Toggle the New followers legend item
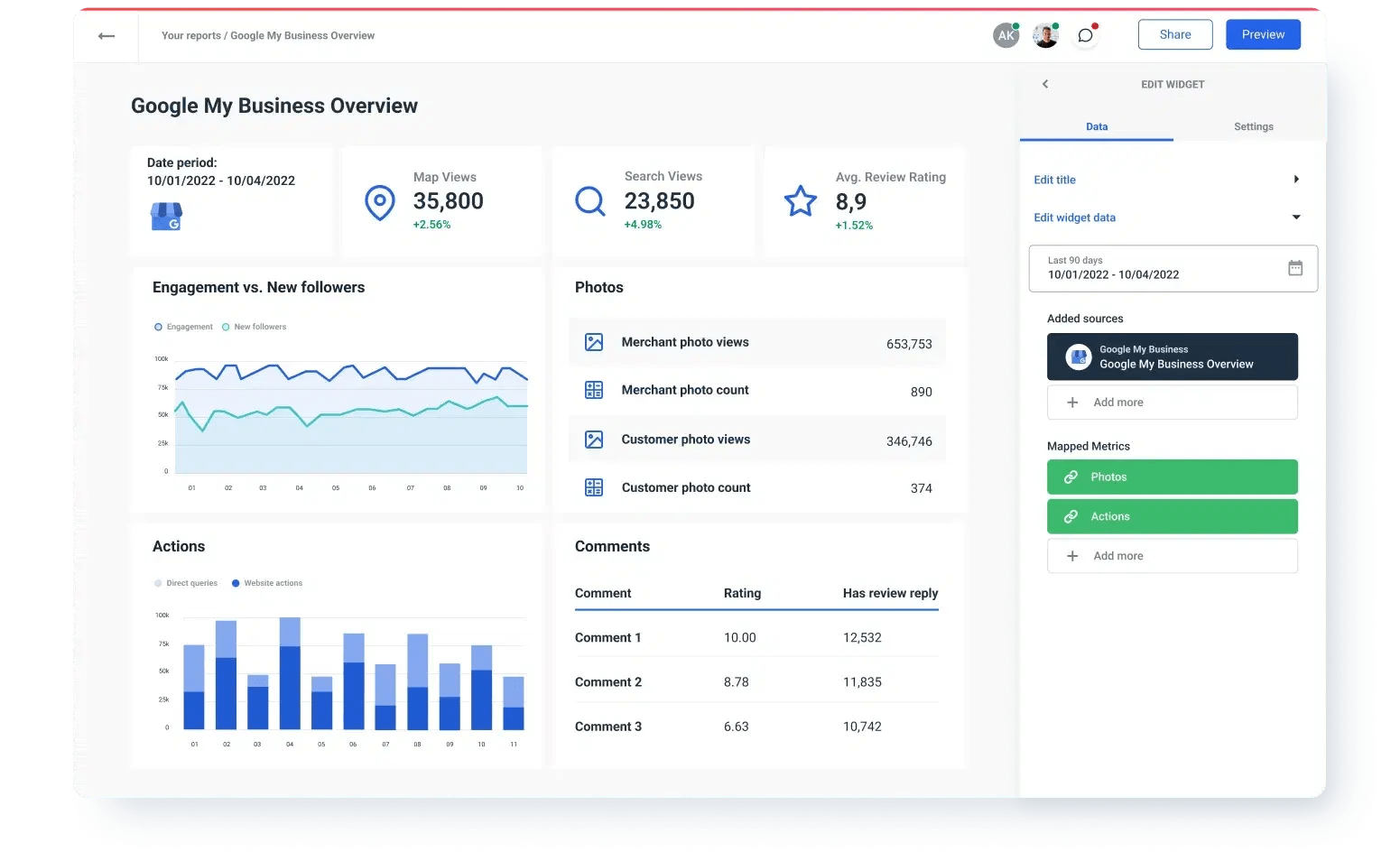 click(254, 326)
